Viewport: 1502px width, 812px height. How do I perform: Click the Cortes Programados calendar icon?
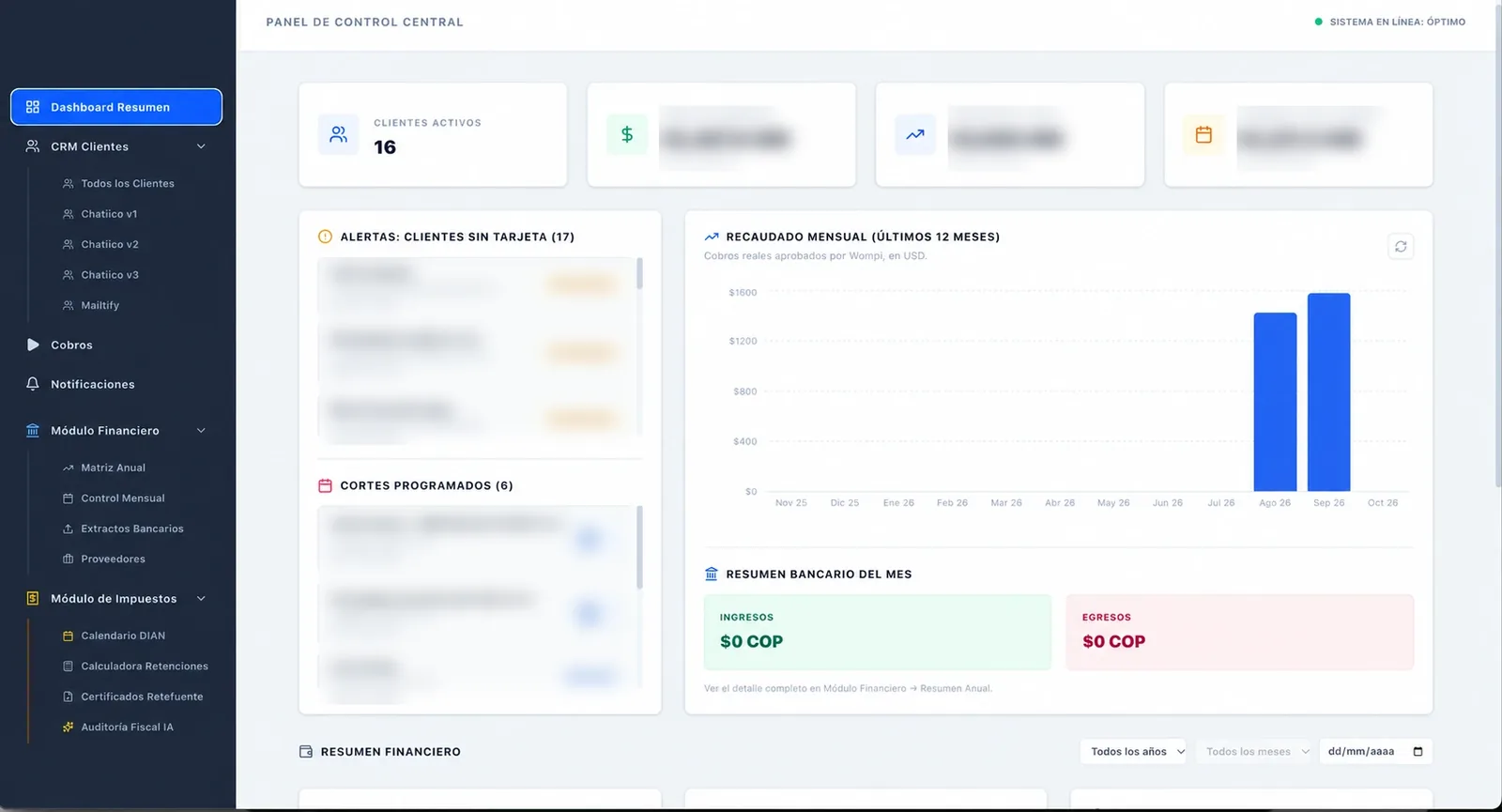[325, 485]
